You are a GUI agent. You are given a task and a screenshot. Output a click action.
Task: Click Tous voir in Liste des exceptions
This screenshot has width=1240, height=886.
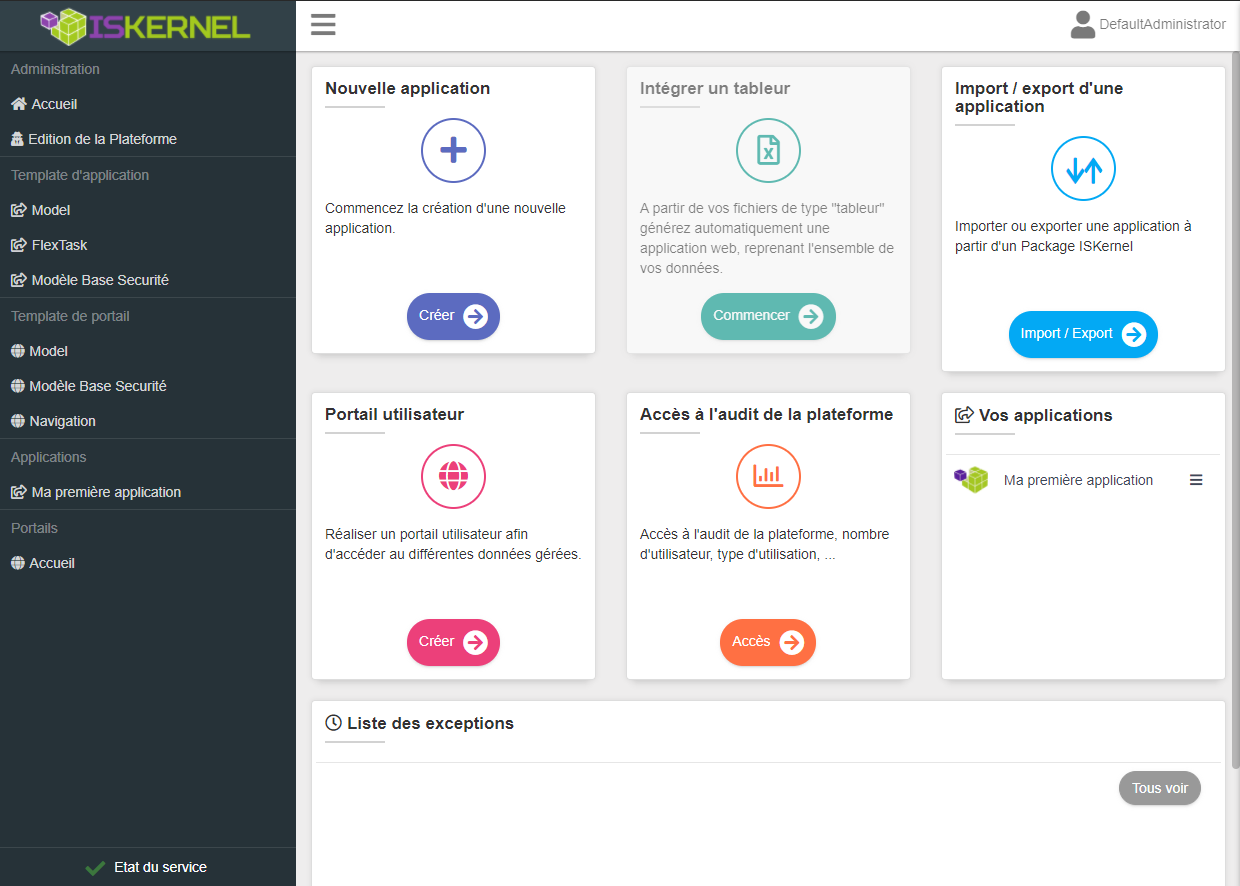[1159, 788]
